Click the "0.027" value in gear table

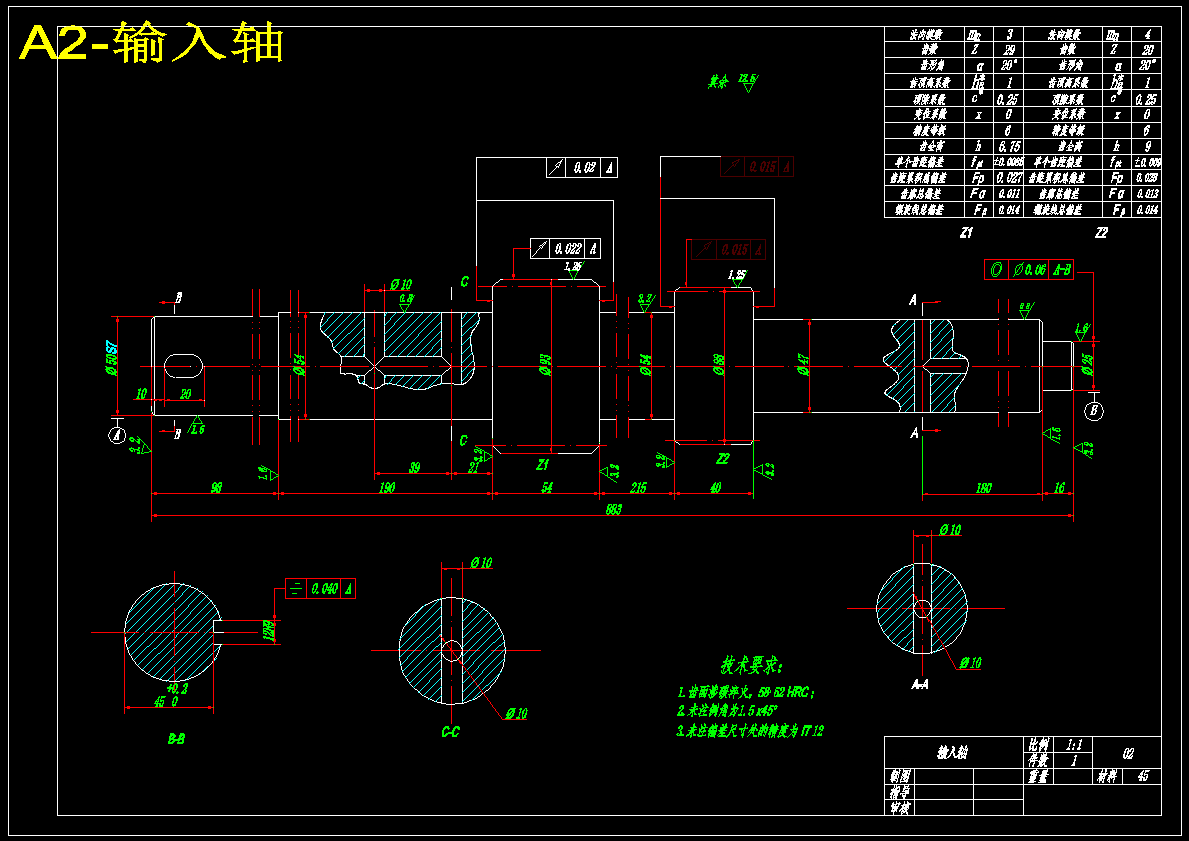(x=1008, y=177)
